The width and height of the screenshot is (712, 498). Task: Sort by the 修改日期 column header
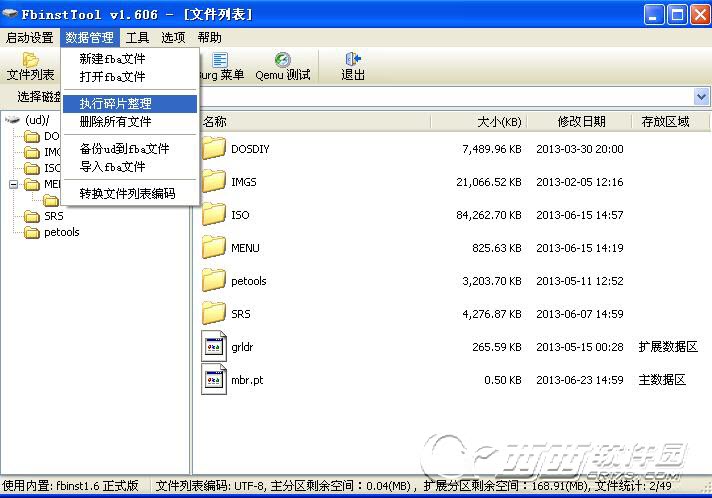point(579,121)
